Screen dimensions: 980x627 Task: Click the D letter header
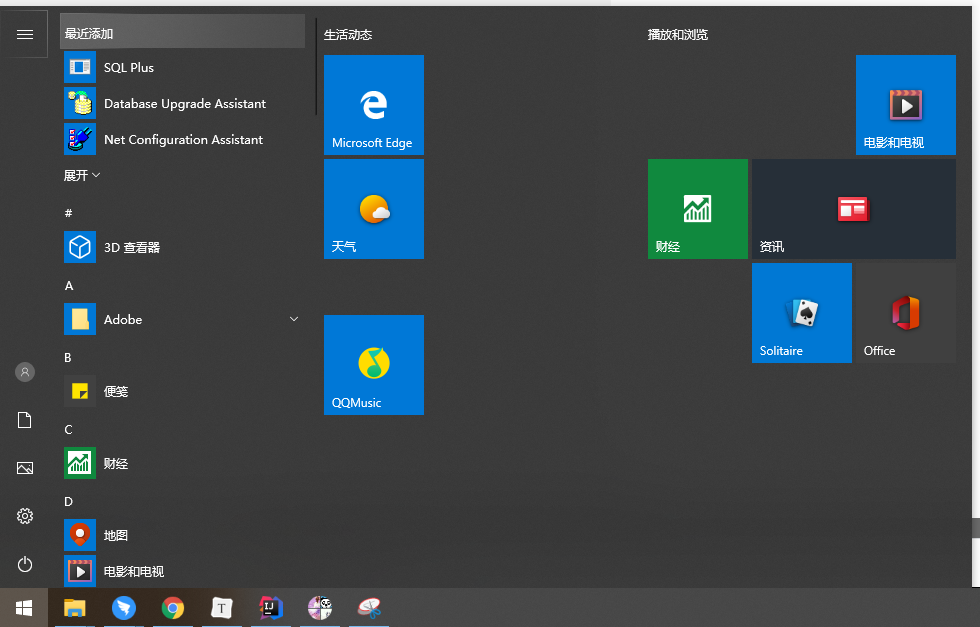pyautogui.click(x=69, y=501)
